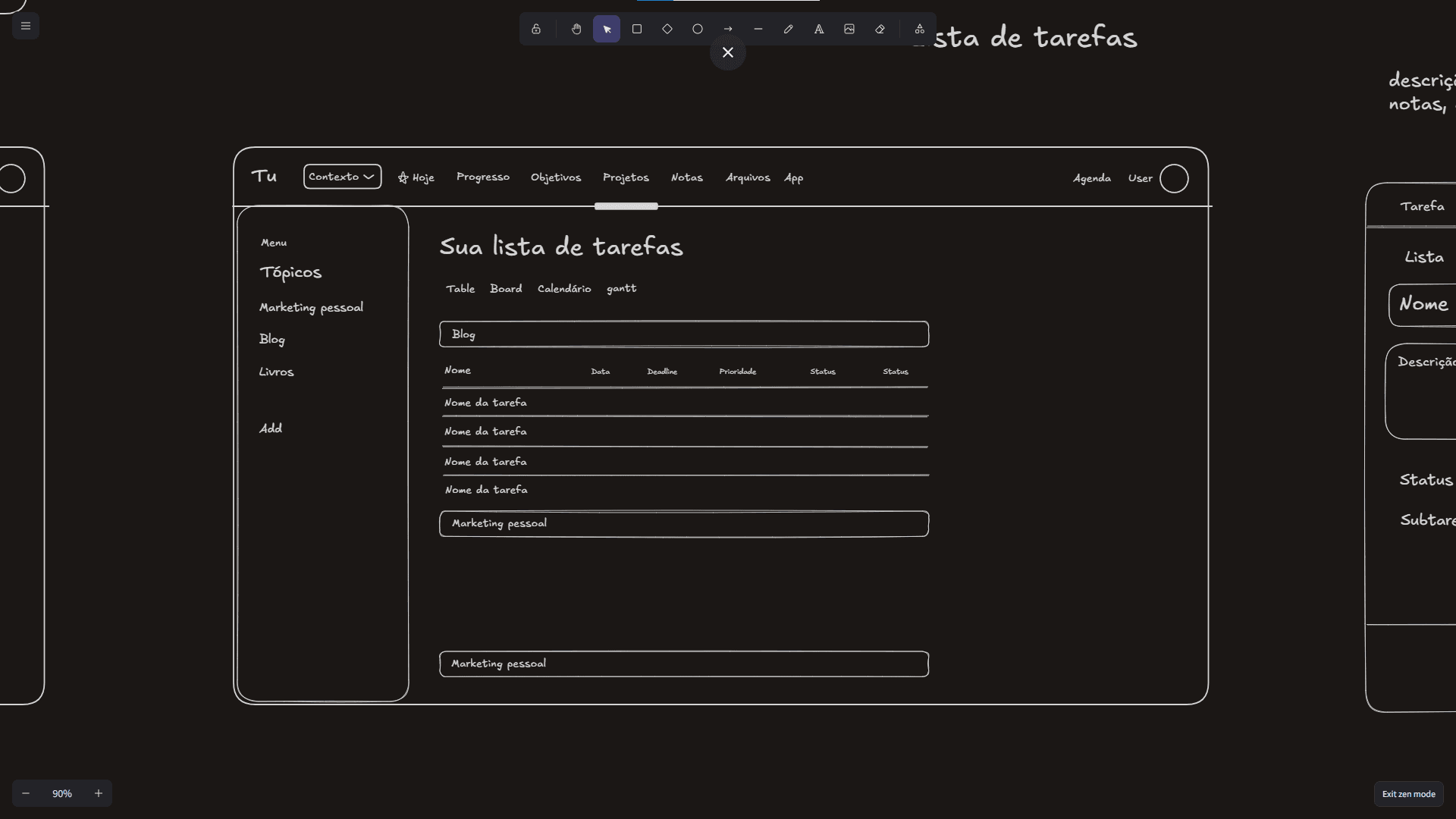The height and width of the screenshot is (819, 1456).
Task: Select the Arquivos nav text
Action: [748, 177]
